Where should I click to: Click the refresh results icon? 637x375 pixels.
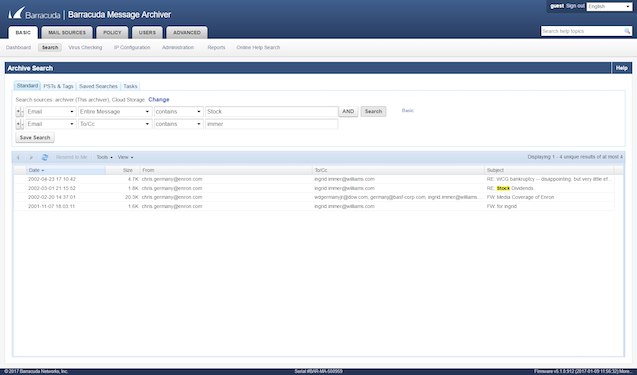[x=45, y=157]
